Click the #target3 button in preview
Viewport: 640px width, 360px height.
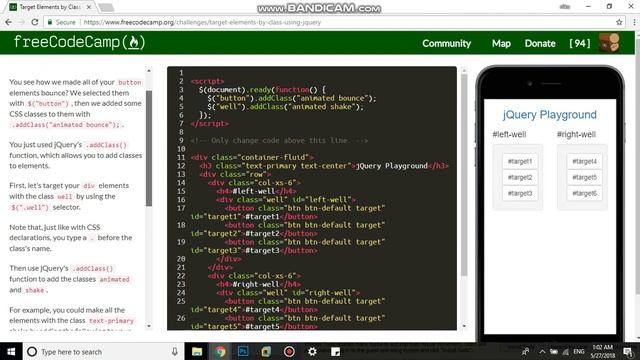pos(520,193)
